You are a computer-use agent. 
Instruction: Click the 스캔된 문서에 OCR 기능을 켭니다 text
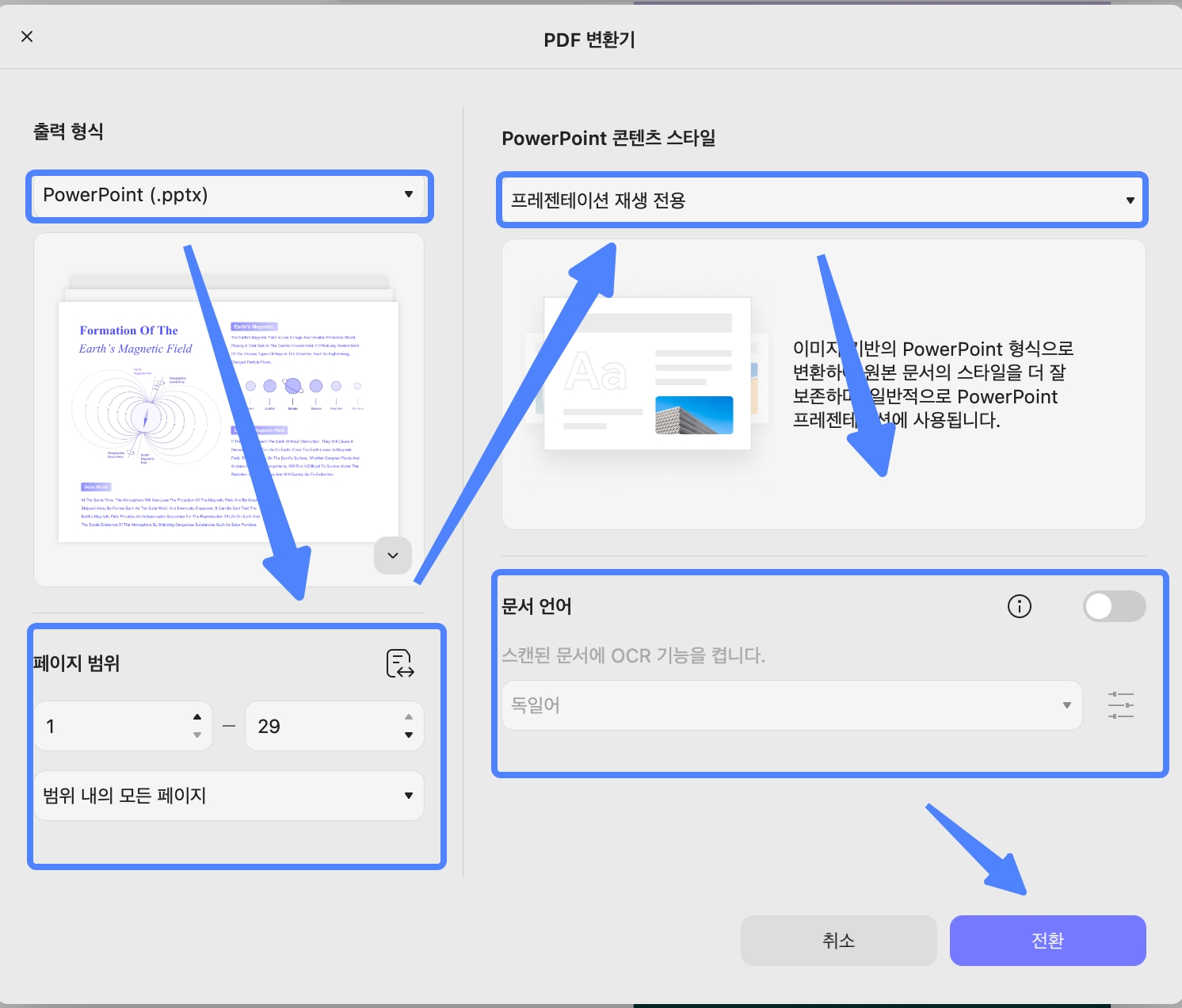634,655
